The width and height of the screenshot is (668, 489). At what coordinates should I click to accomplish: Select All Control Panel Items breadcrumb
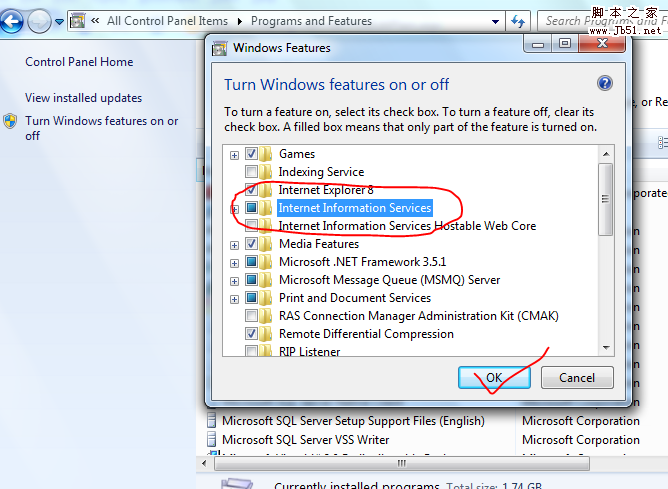click(167, 21)
